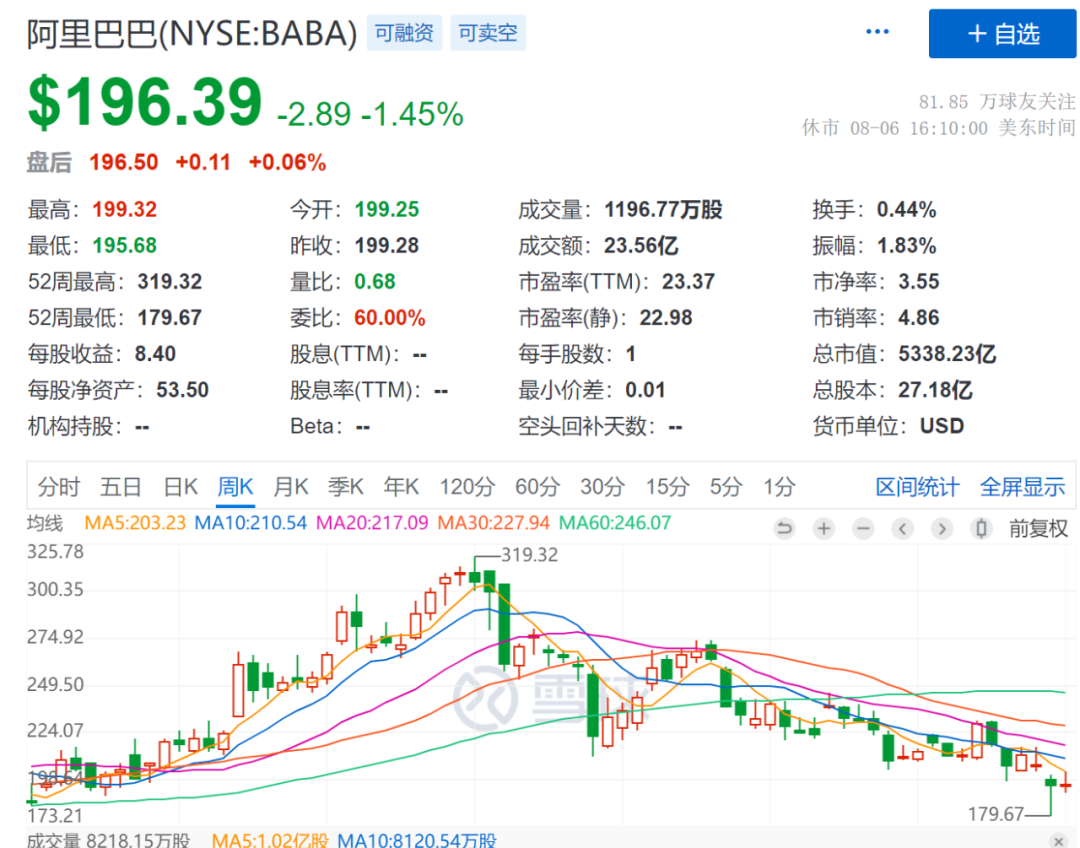Click the after-hours price 196.50
This screenshot has width=1080, height=848.
point(123,163)
